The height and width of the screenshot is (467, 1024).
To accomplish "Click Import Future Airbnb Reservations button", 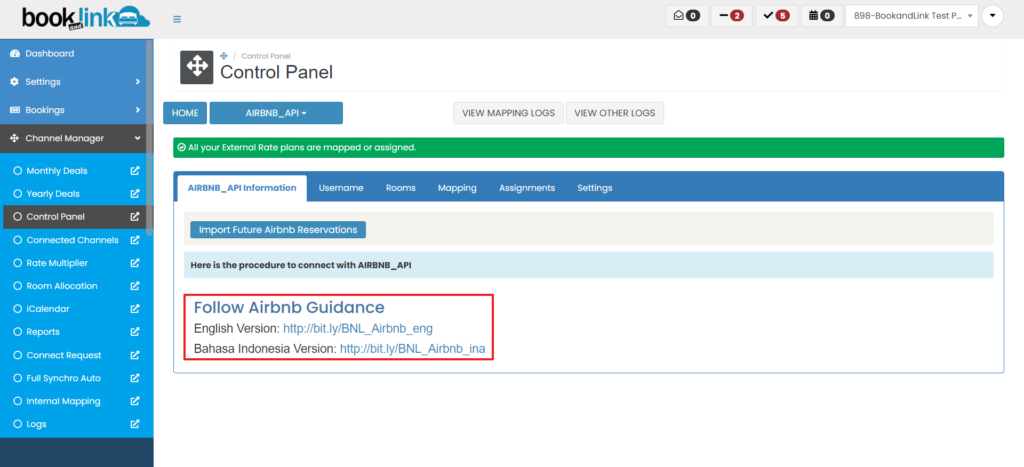I will (x=278, y=230).
